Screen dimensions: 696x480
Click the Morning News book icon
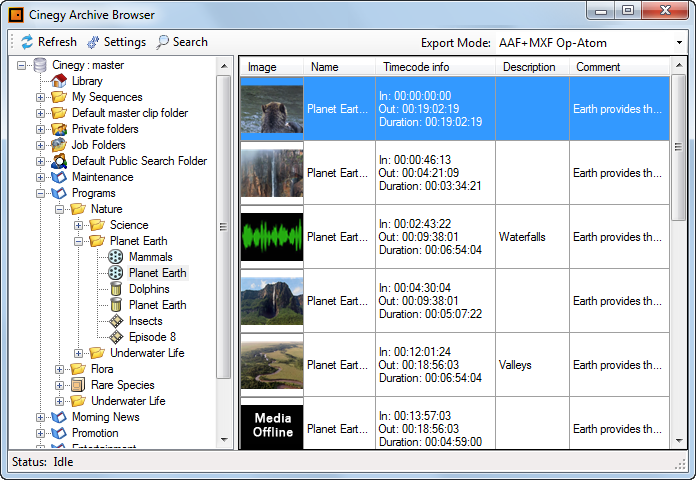(x=59, y=417)
